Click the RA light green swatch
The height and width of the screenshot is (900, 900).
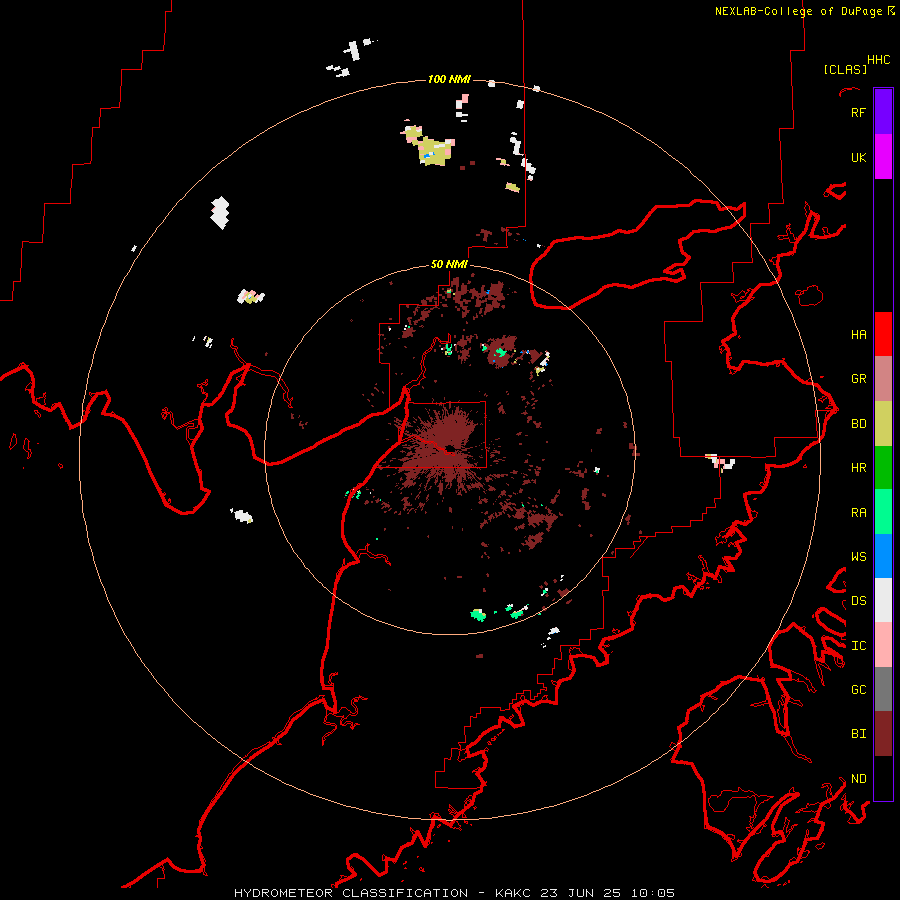[x=883, y=512]
